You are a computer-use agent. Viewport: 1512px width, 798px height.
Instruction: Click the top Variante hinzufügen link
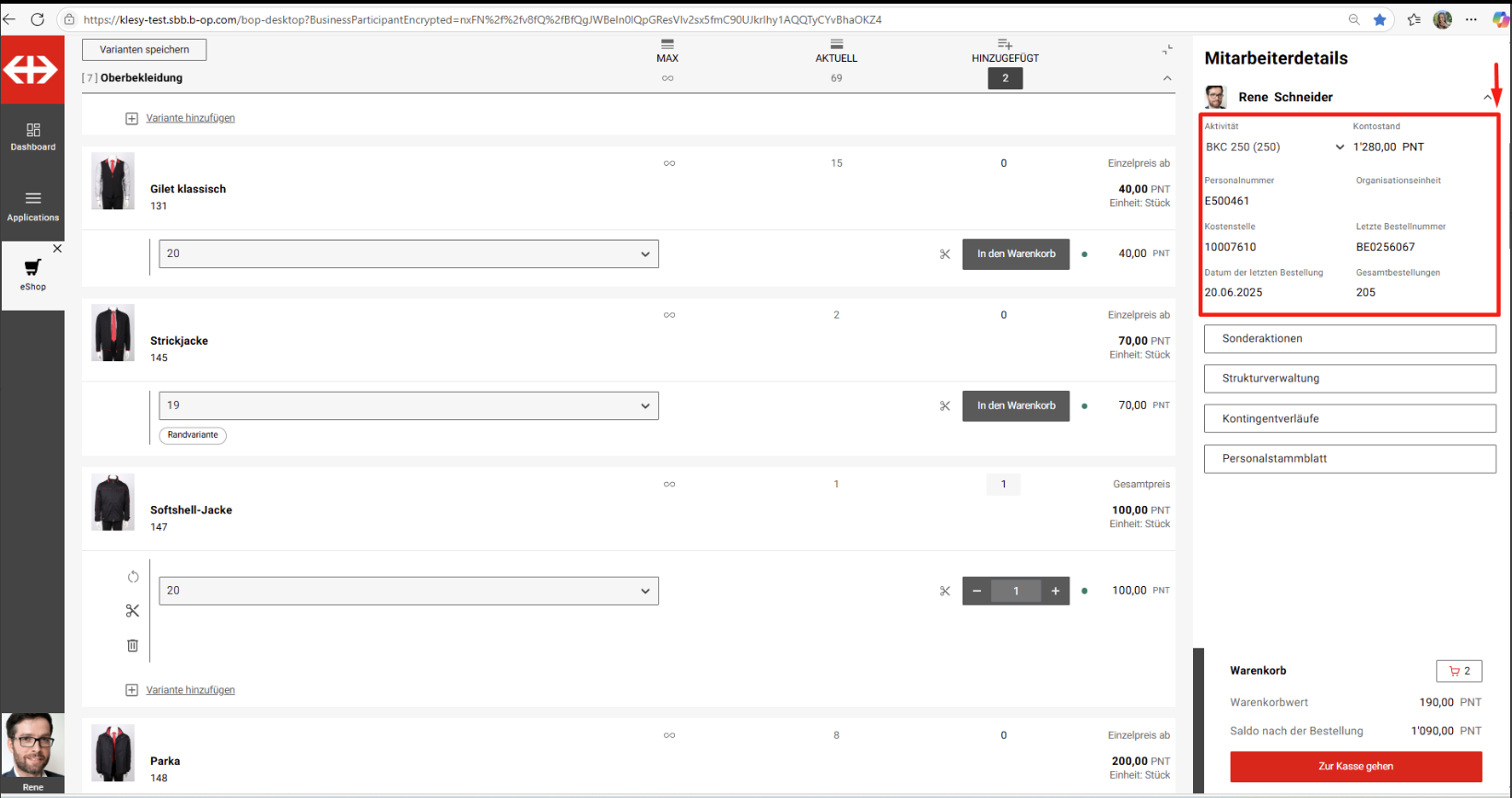[x=190, y=118]
